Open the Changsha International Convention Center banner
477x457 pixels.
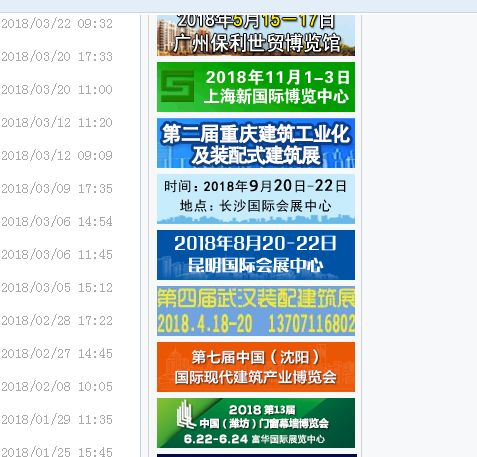coord(256,199)
